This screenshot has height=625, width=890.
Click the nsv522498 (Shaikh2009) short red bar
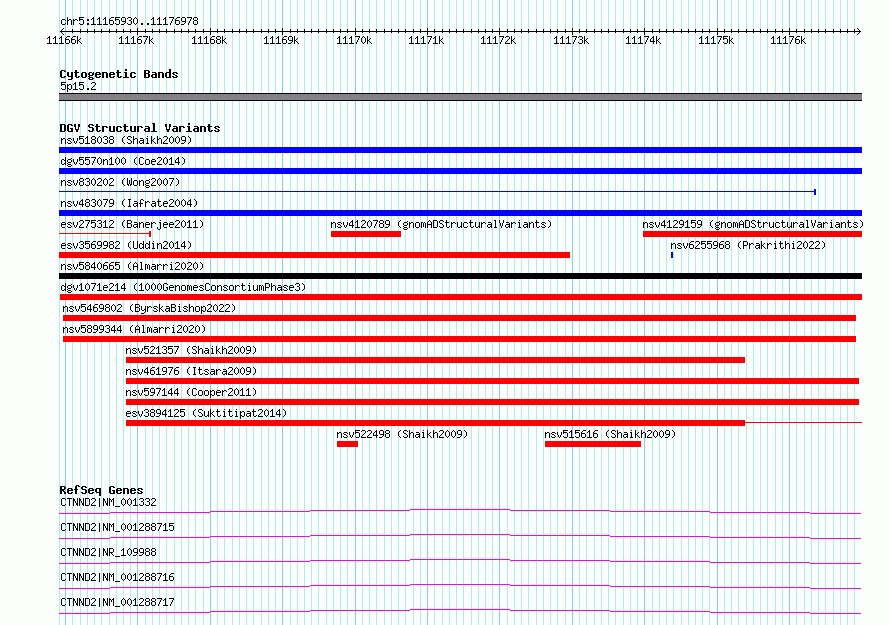tap(347, 444)
